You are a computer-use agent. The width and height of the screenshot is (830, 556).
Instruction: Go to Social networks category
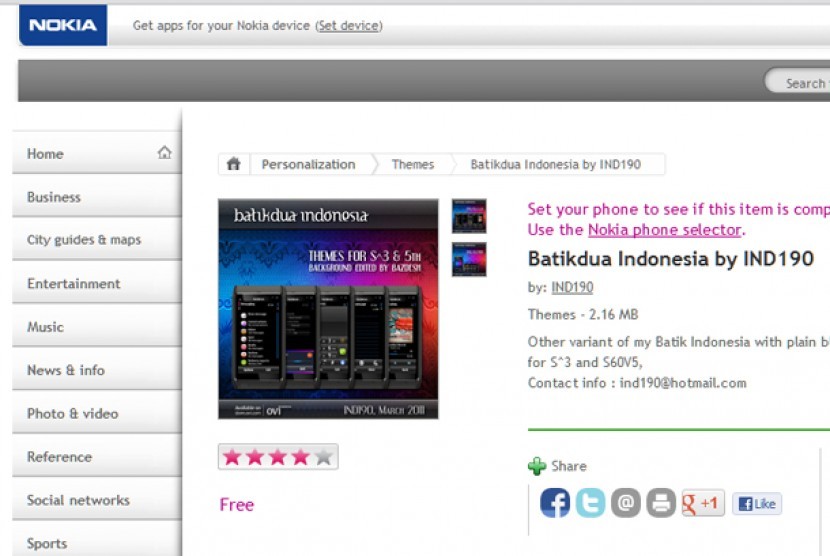click(x=97, y=500)
